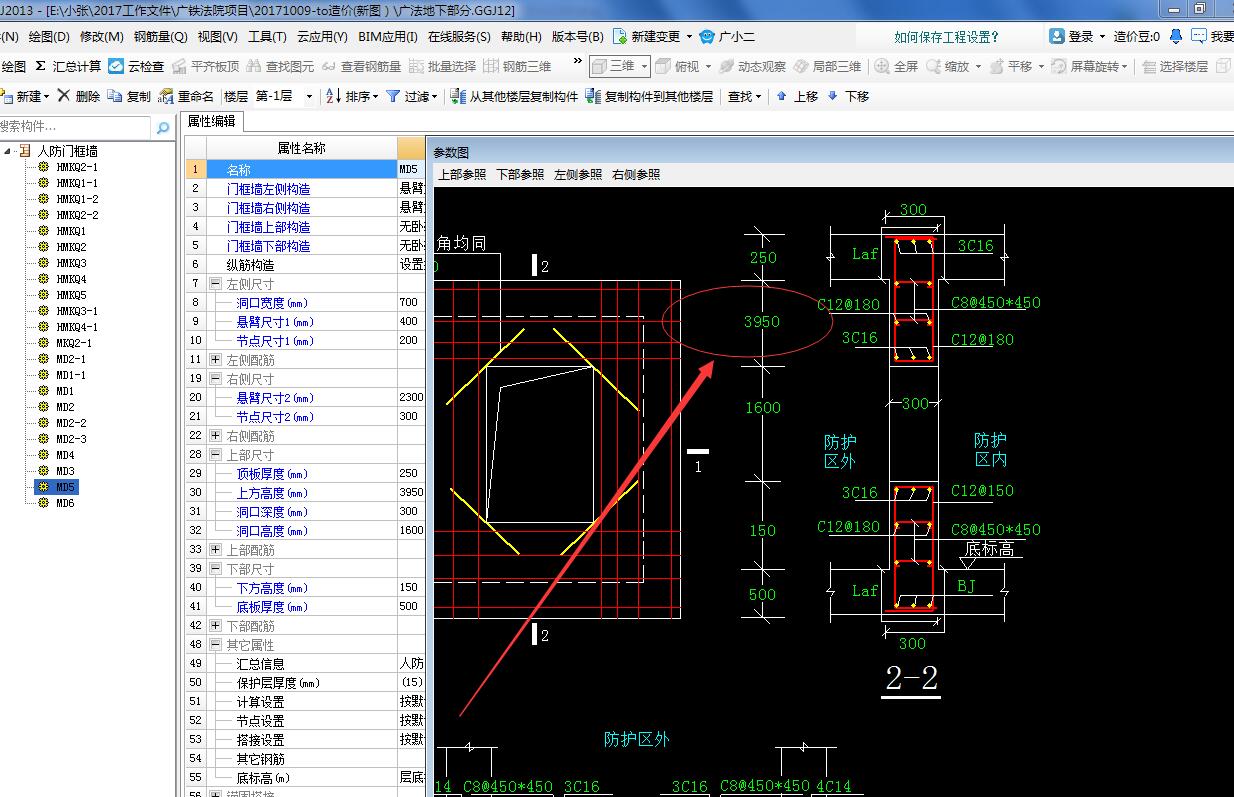
Task: Click the notification bell icon
Action: (1176, 36)
